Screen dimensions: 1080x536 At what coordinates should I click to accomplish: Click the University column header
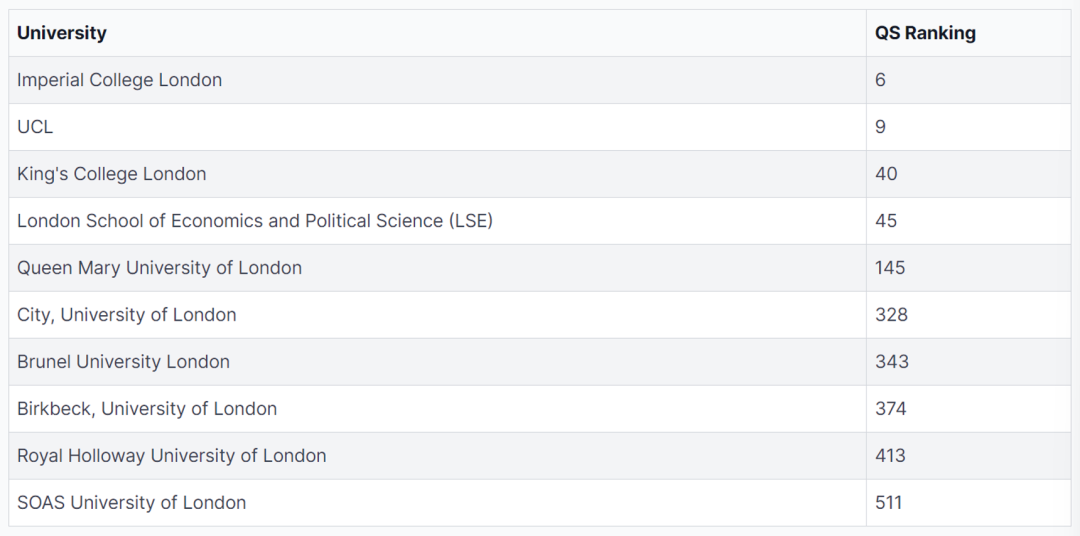[x=62, y=33]
